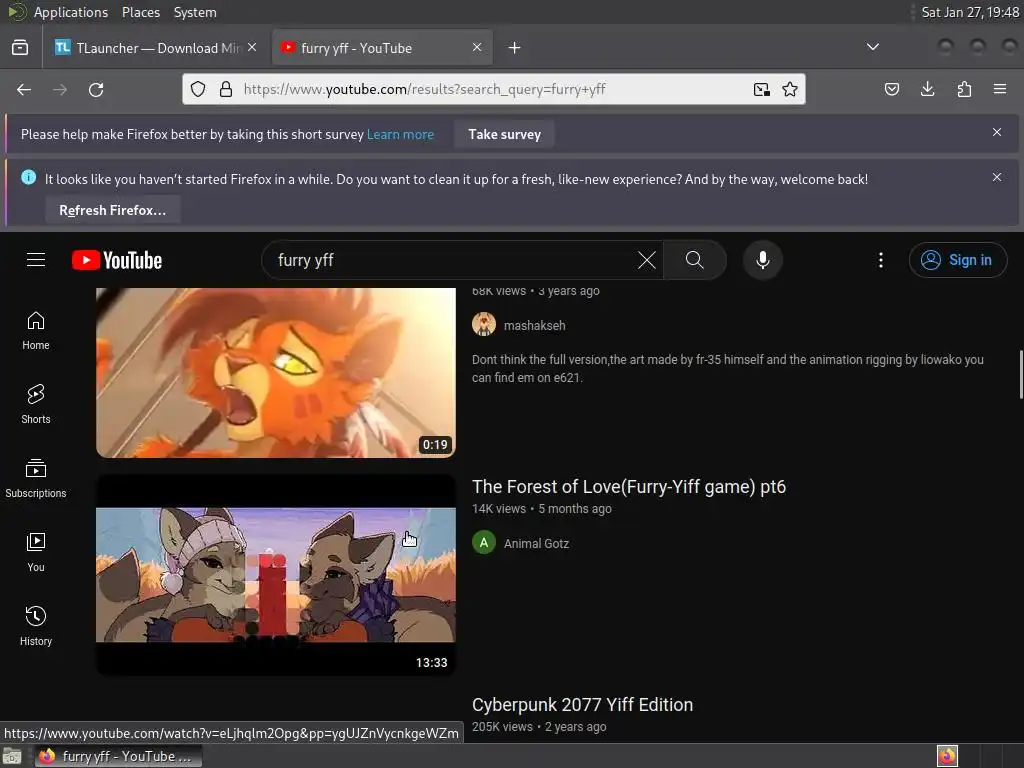Screen dimensions: 1024x768
Task: Save to Pocket icon
Action: click(x=891, y=89)
